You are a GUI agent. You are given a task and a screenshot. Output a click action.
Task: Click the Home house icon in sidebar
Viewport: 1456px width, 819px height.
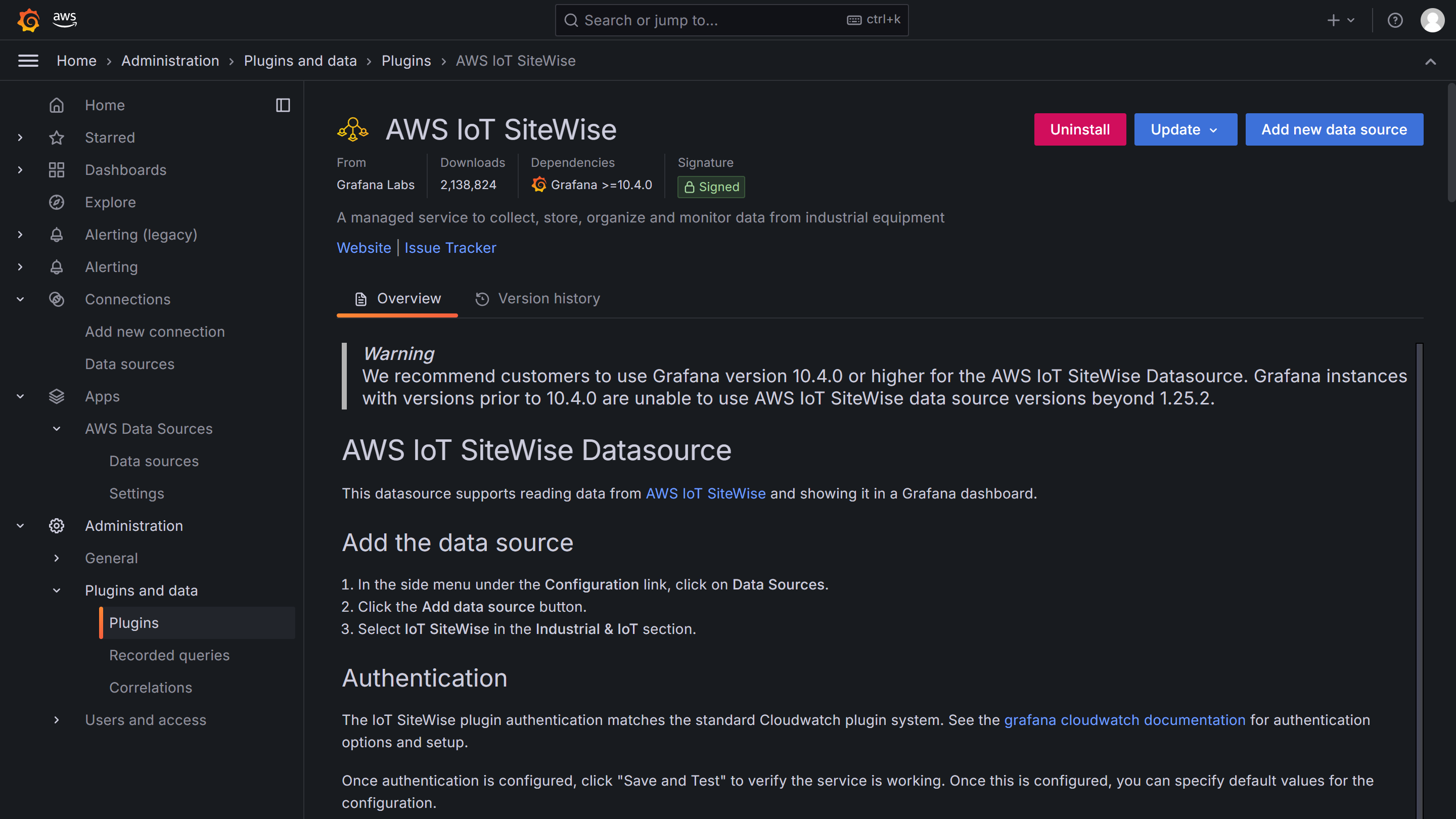coord(57,105)
